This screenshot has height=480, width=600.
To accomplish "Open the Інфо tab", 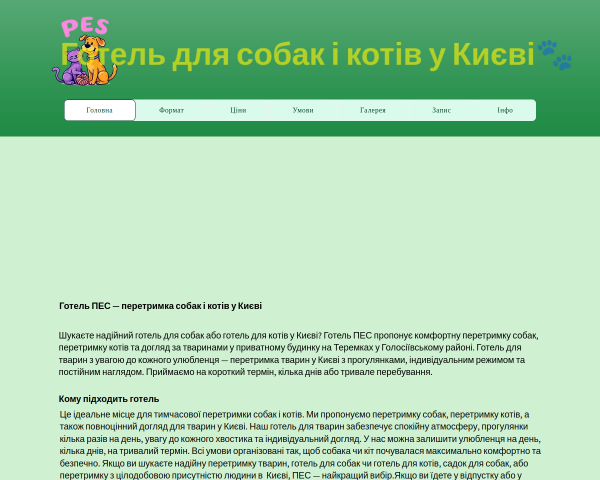I will (505, 110).
